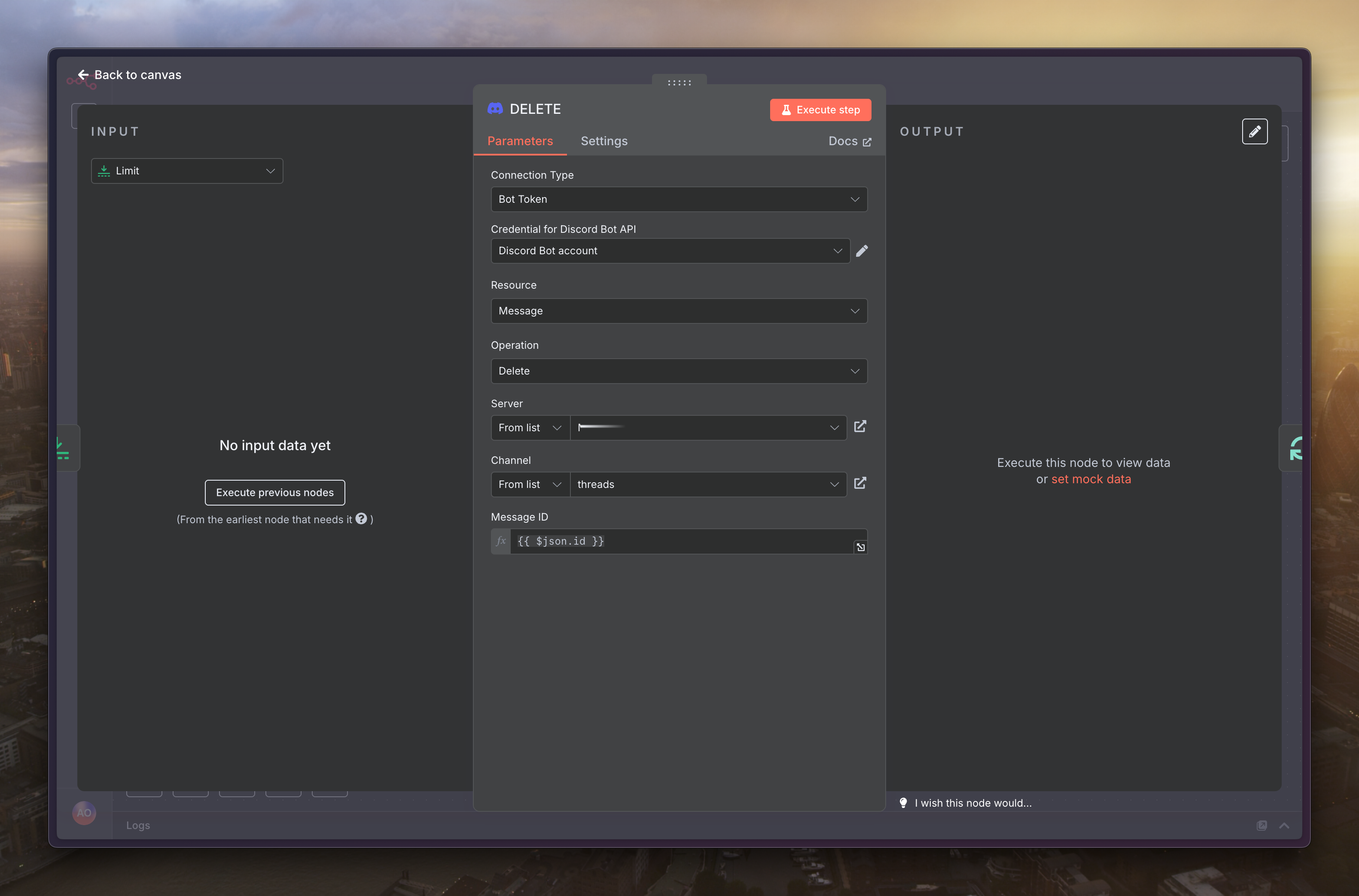Select the Parameters tab

coord(520,141)
